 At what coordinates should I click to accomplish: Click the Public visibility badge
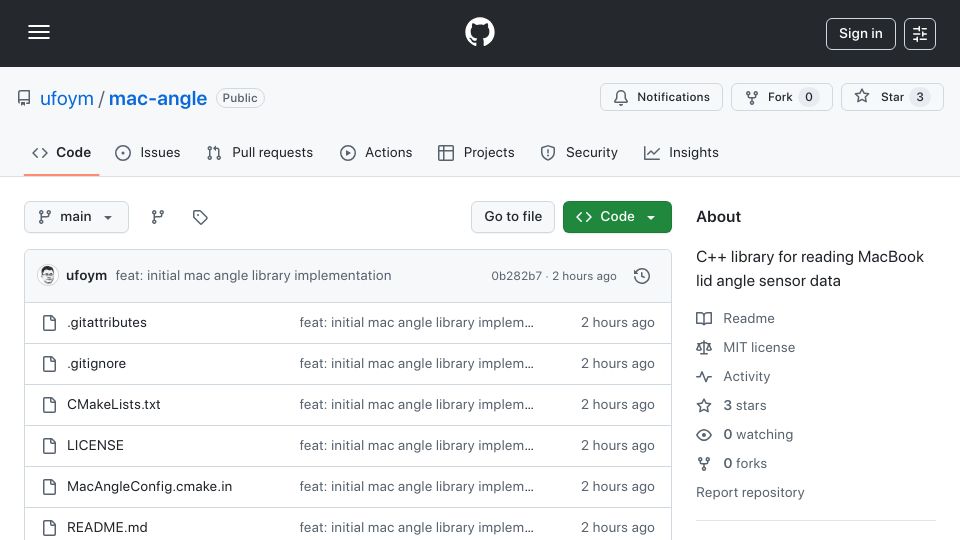pos(240,98)
